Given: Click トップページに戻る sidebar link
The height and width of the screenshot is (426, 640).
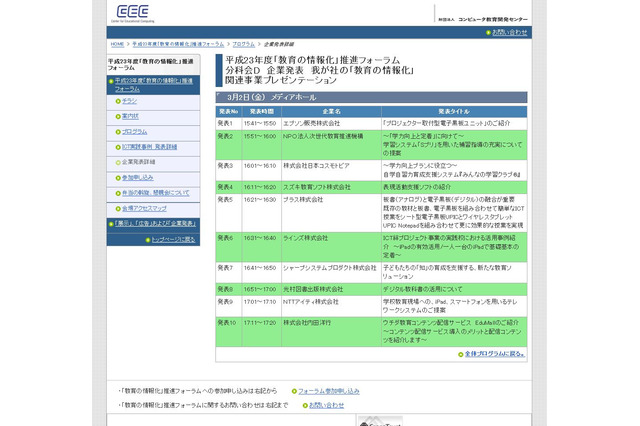Looking at the screenshot, I should pyautogui.click(x=173, y=240).
